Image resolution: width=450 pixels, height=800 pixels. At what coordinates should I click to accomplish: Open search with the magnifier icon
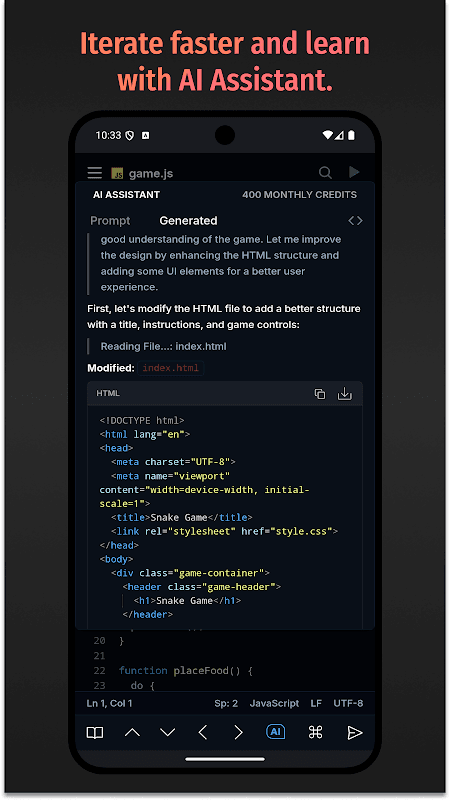click(x=325, y=173)
